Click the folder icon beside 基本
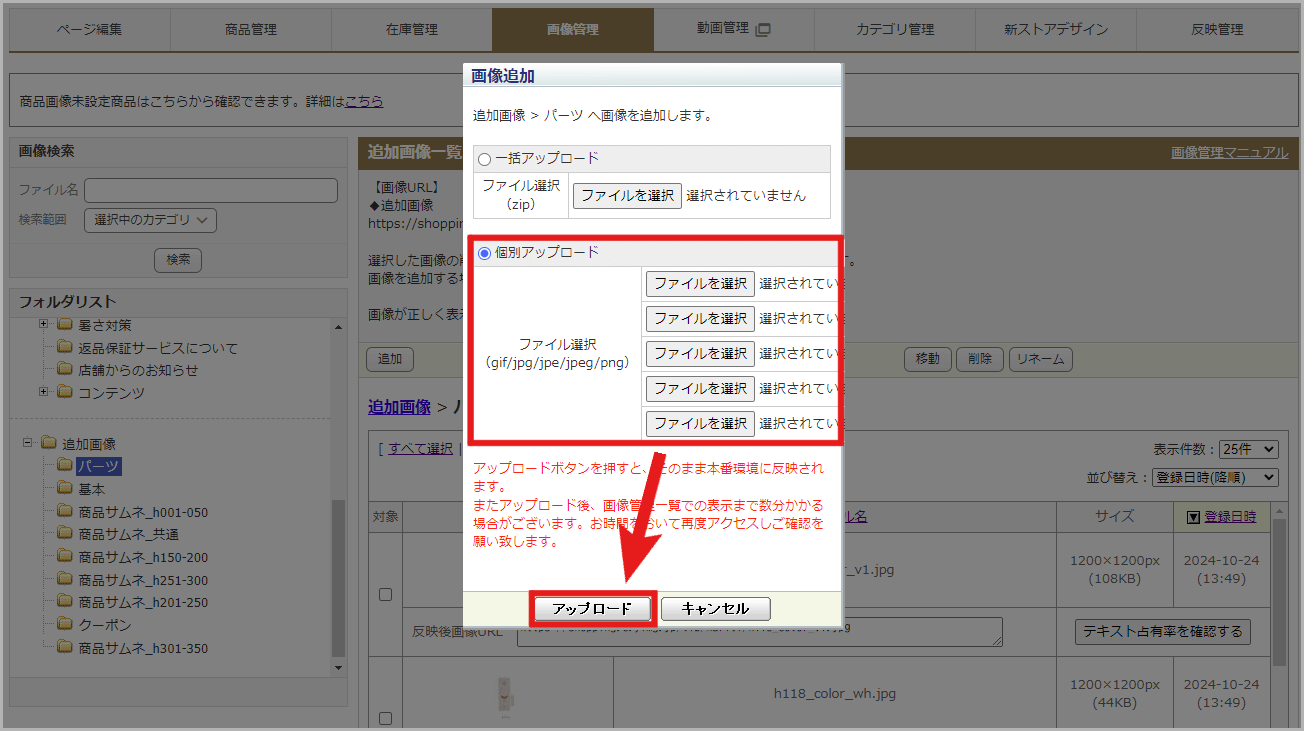 (65, 488)
